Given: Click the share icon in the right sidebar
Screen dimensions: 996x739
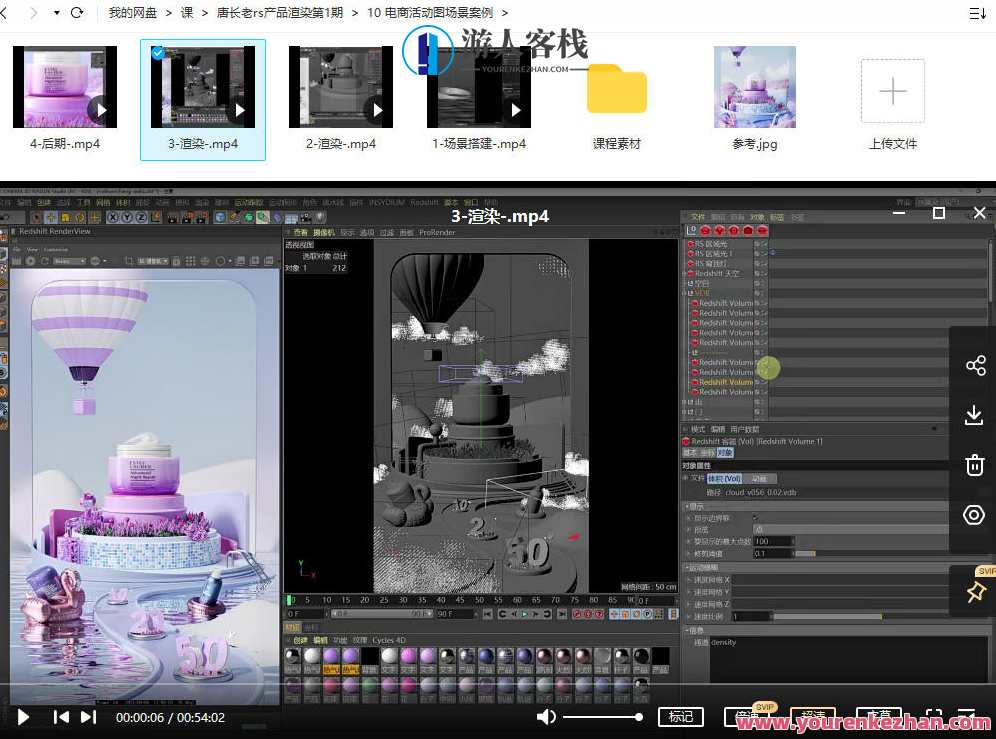Looking at the screenshot, I should click(x=975, y=365).
